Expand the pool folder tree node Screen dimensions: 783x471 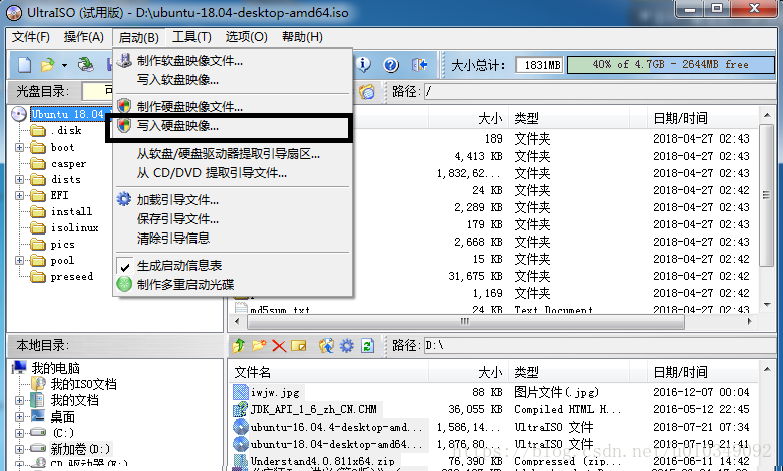tap(19, 260)
